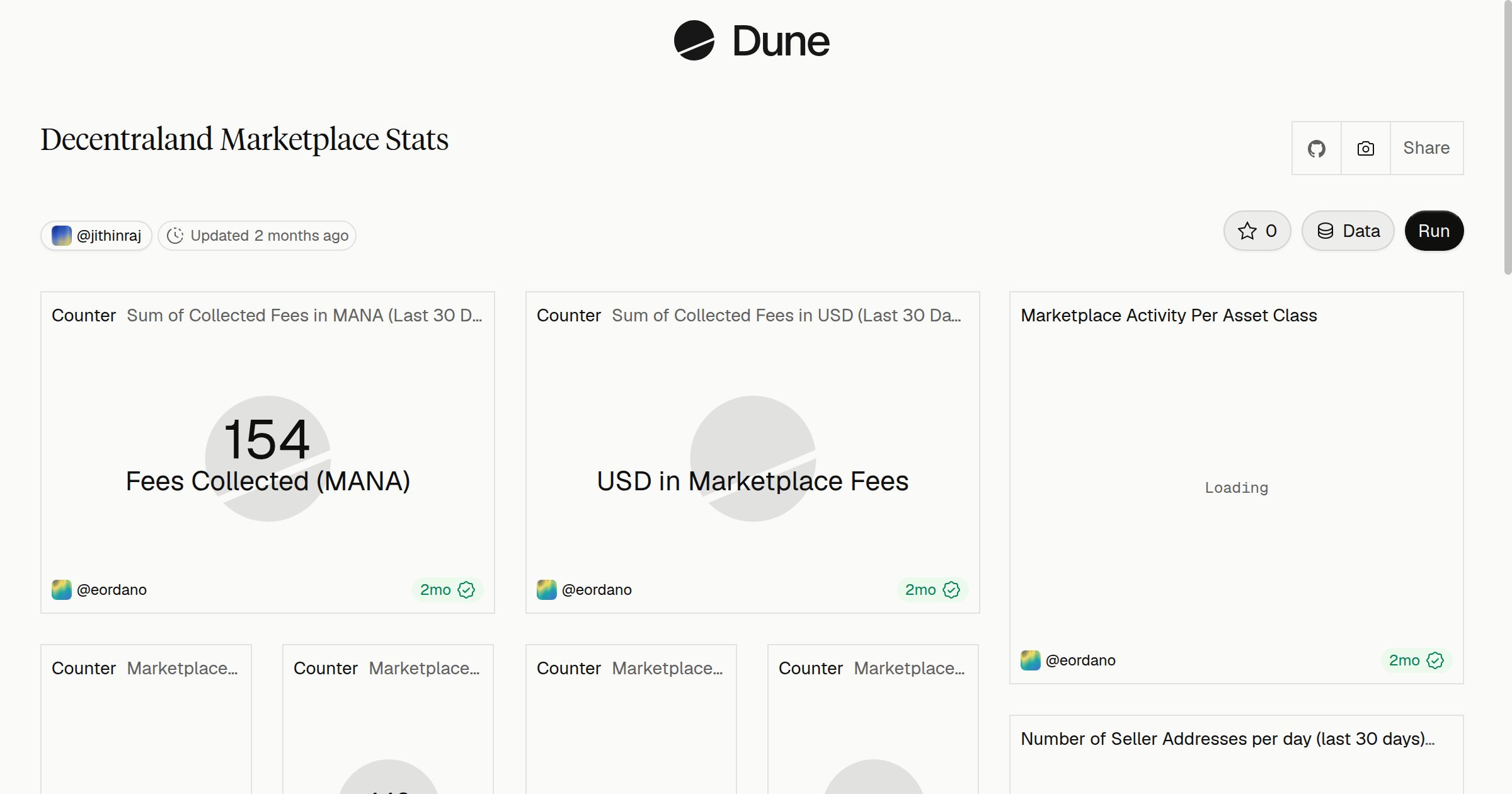
Task: Star this dashboard
Action: click(x=1257, y=231)
